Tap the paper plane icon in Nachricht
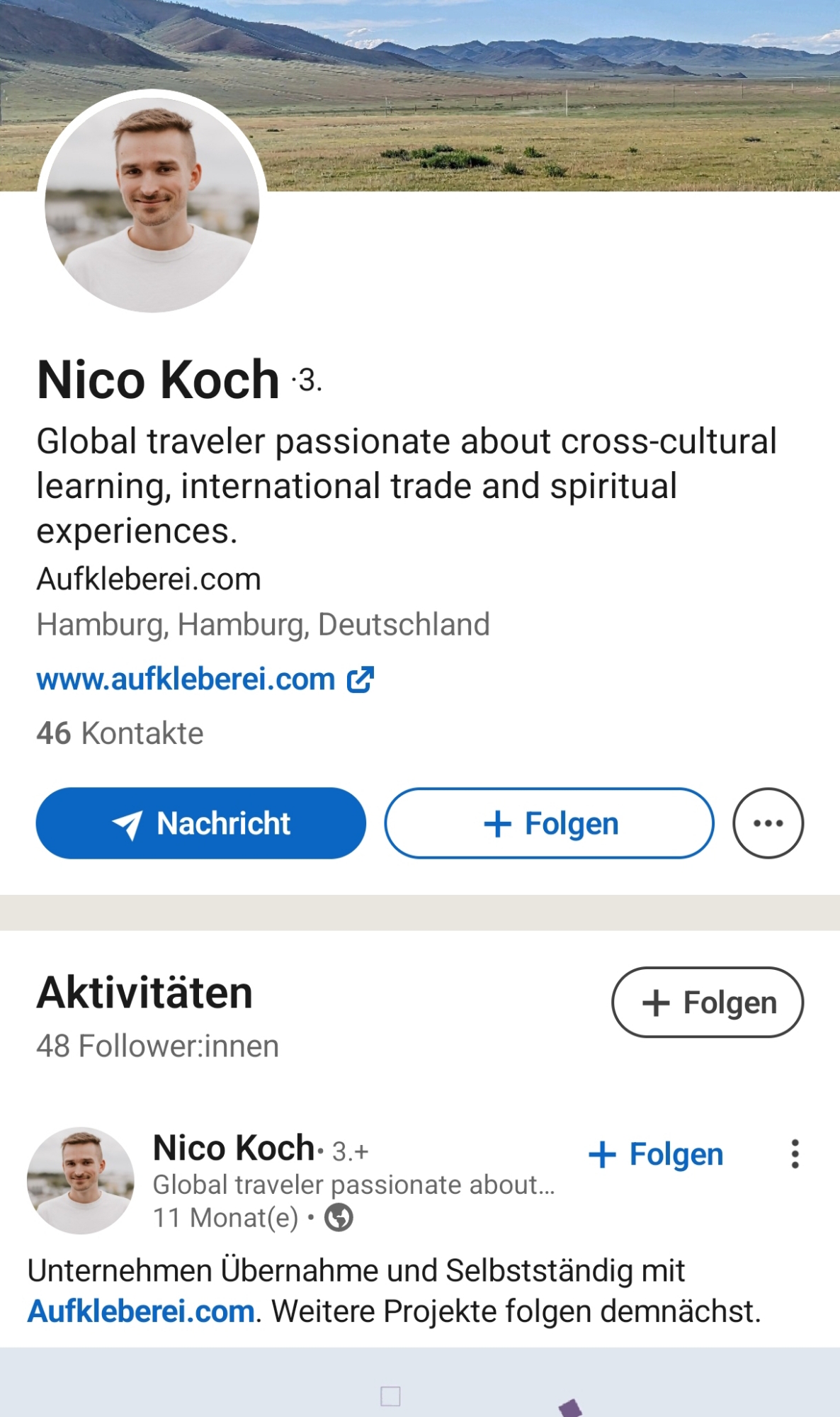 127,824
